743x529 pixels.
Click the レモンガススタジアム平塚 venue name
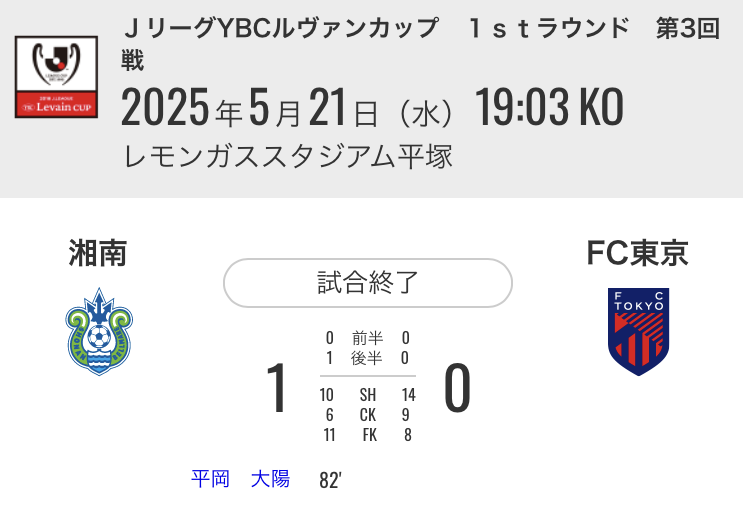[288, 156]
